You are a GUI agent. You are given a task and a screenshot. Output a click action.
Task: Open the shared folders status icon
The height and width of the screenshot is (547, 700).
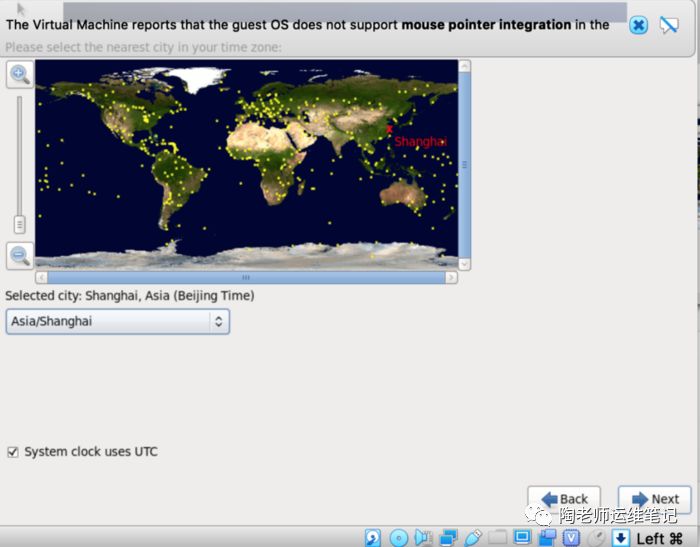(497, 537)
